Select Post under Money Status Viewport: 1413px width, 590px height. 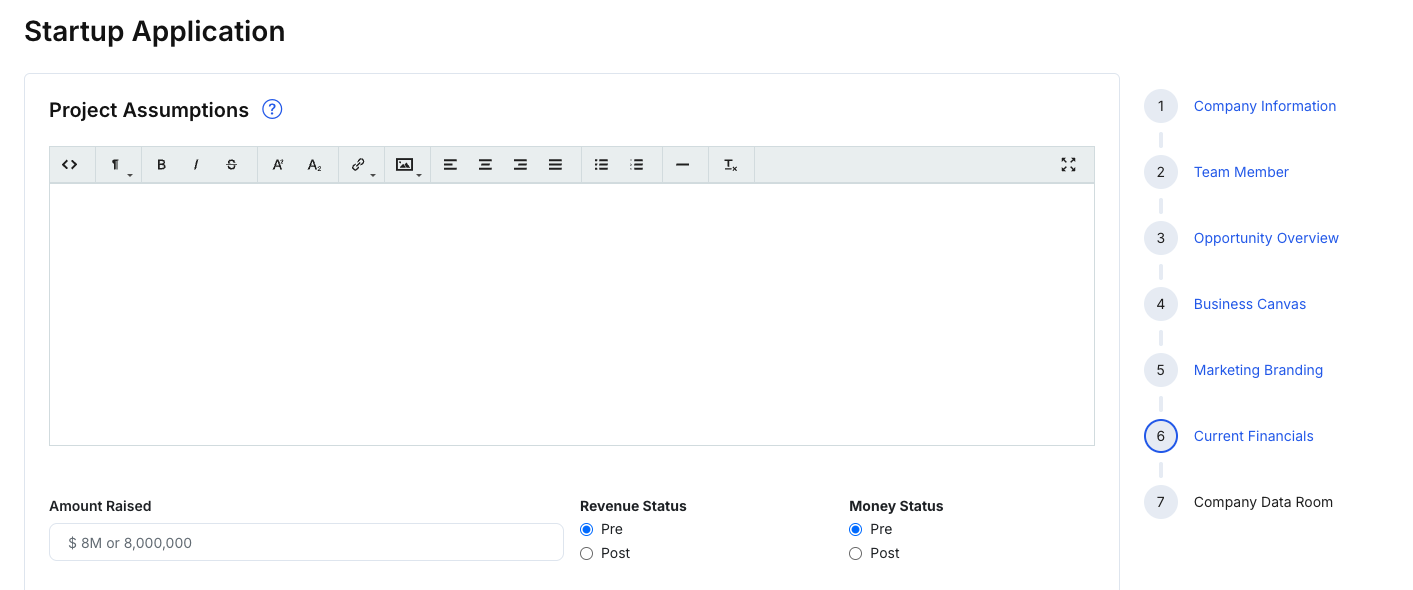[855, 553]
